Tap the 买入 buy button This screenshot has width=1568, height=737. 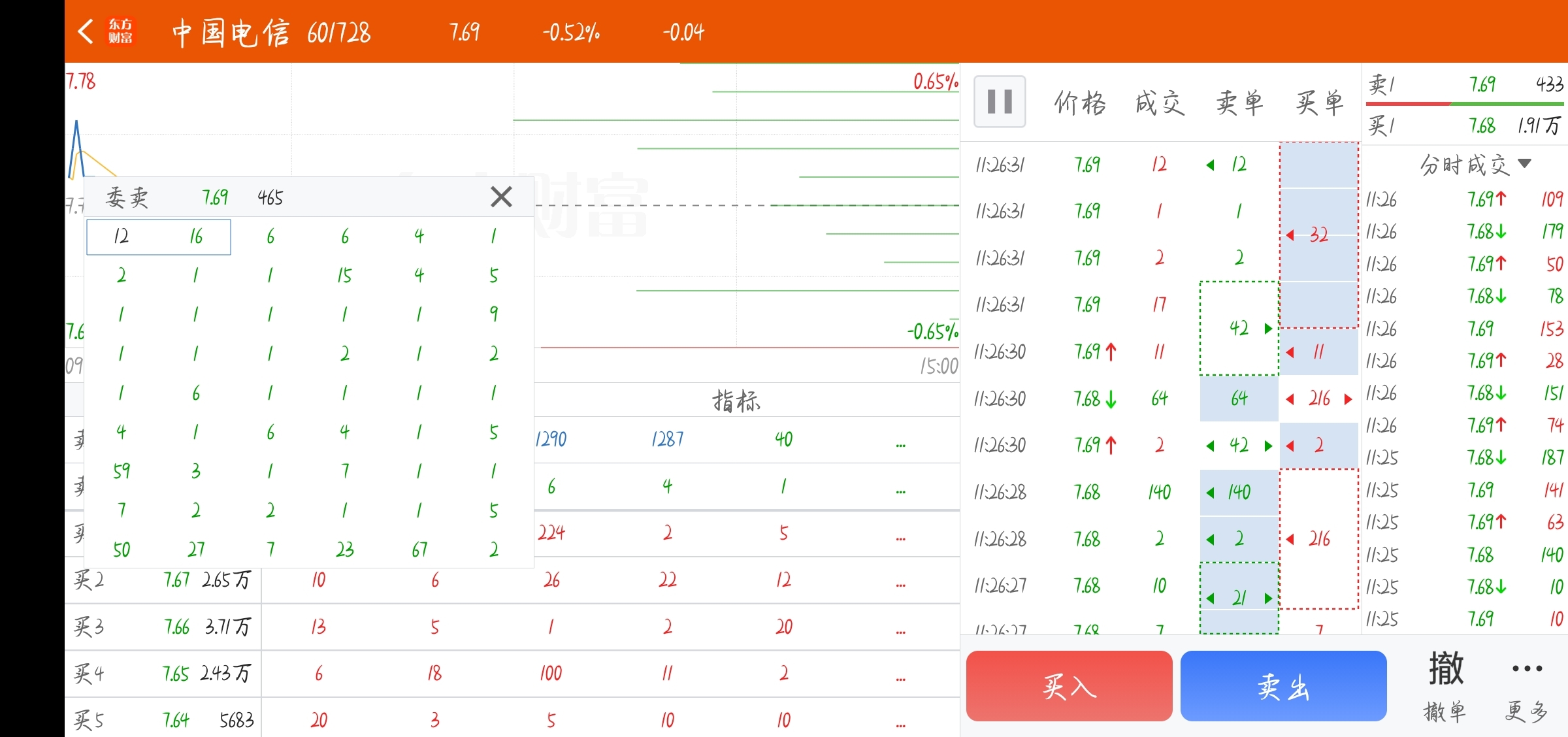point(1069,686)
